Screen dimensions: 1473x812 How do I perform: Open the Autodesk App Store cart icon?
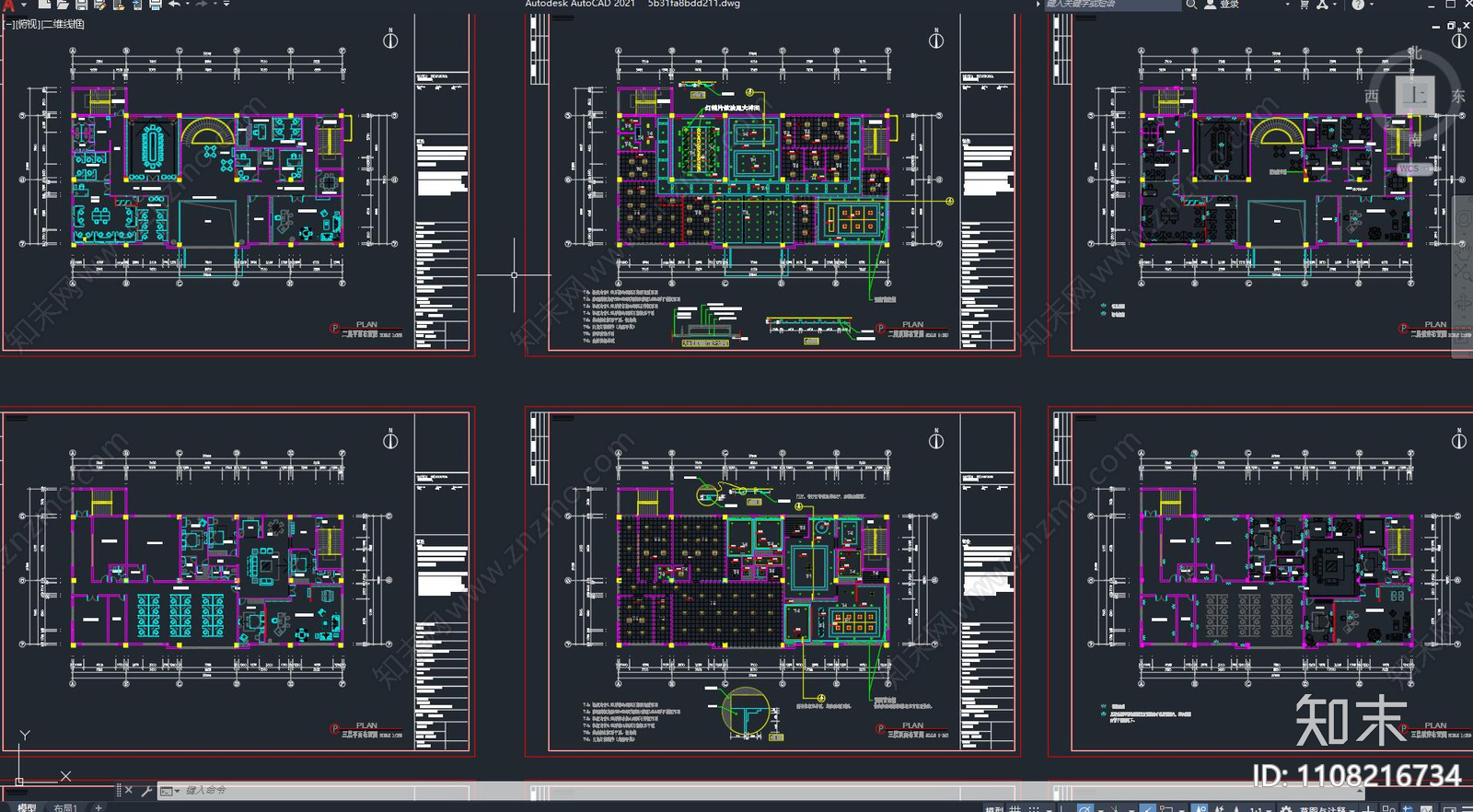1304,5
